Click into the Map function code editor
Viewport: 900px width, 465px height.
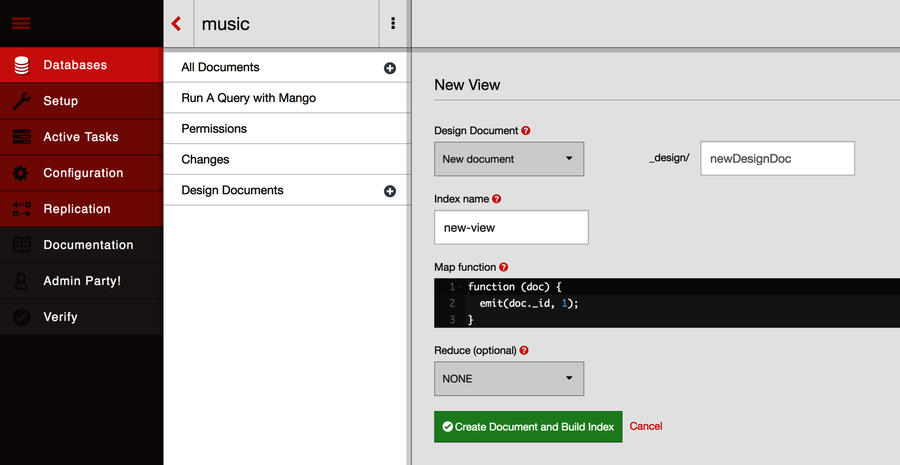667,303
